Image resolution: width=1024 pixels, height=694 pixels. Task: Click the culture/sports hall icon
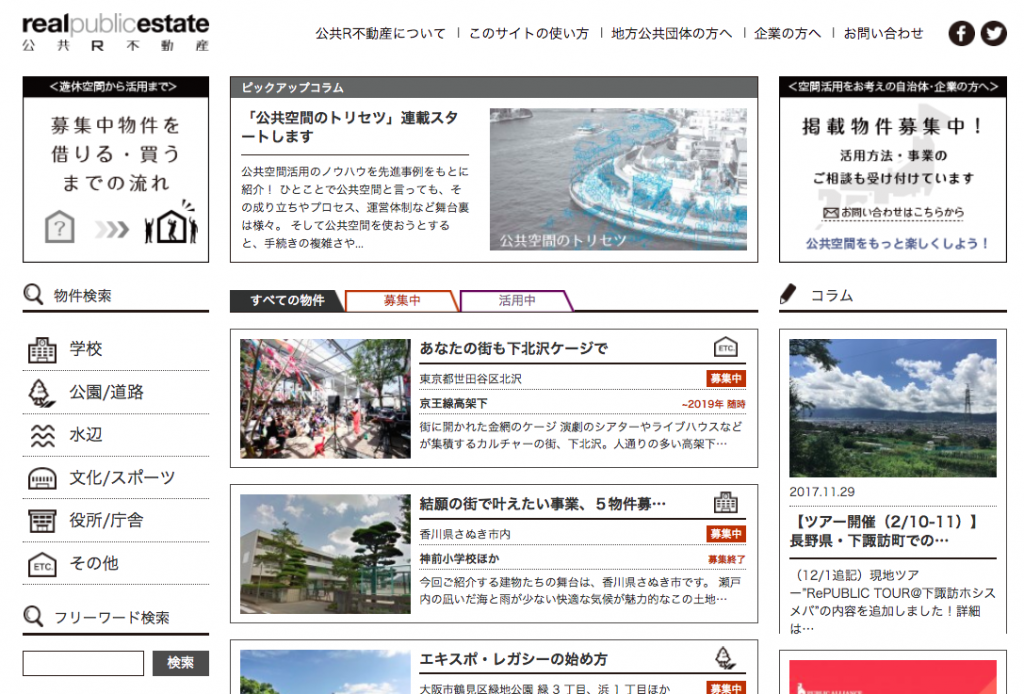(x=42, y=479)
